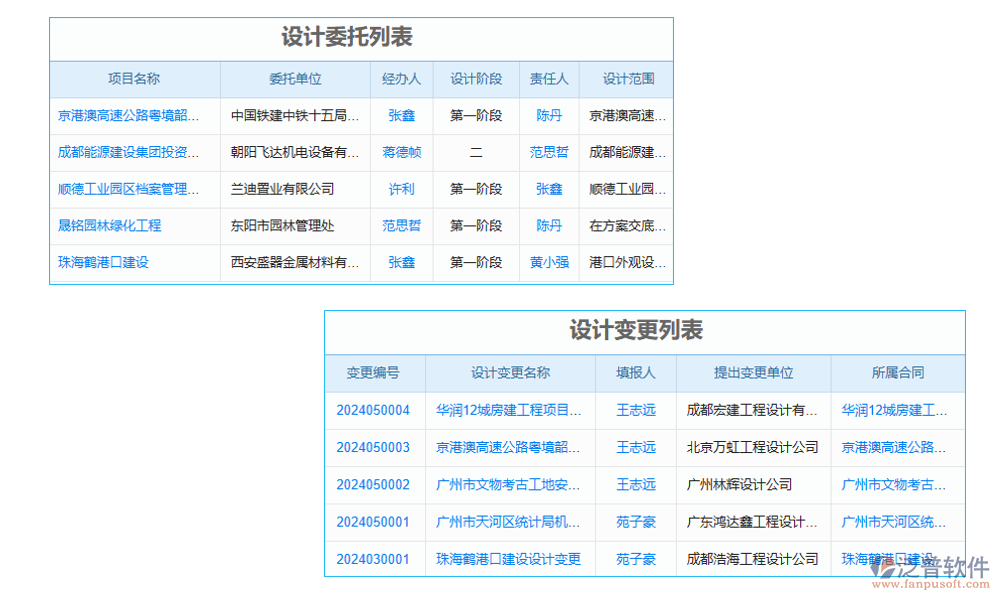Open change record 2024030001

click(373, 560)
